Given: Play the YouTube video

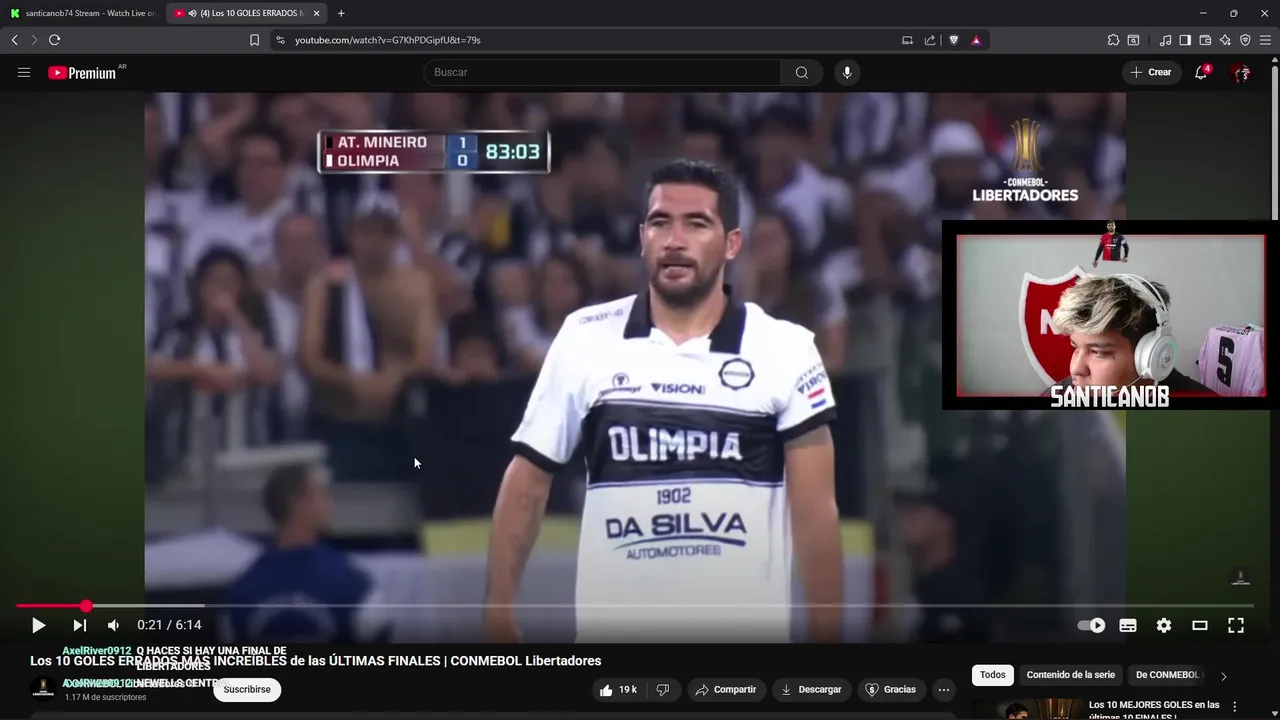Looking at the screenshot, I should click(38, 625).
